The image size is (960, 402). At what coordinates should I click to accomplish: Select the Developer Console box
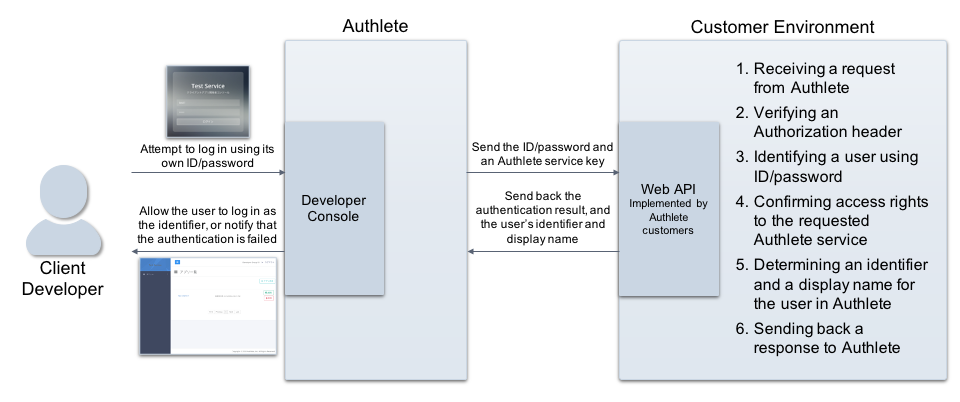pyautogui.click(x=334, y=208)
